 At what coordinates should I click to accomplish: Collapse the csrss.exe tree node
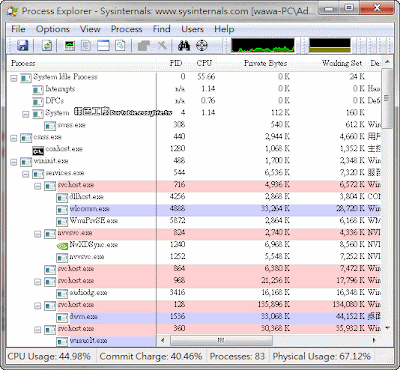point(14,138)
